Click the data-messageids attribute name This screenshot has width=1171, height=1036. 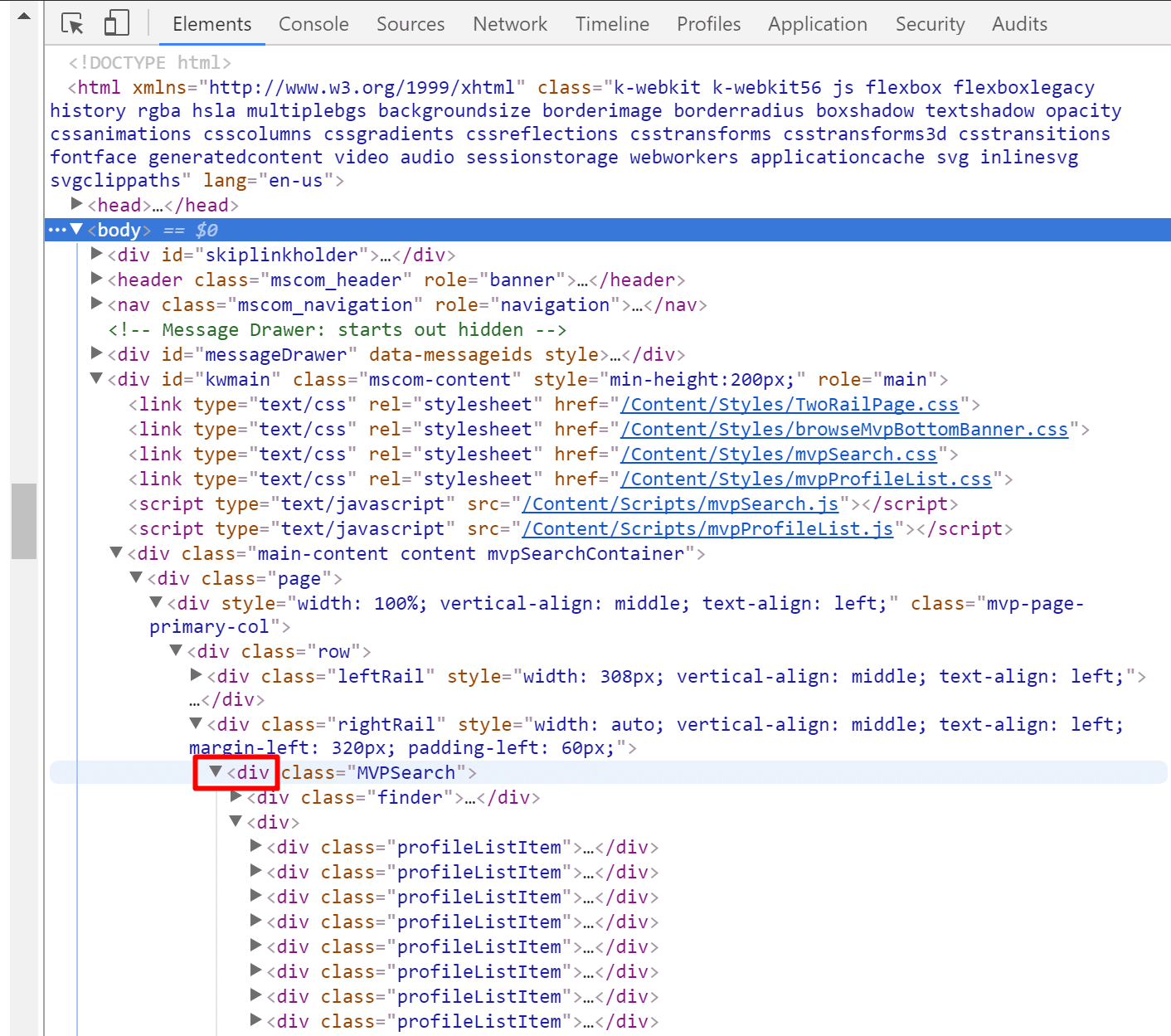coord(450,355)
